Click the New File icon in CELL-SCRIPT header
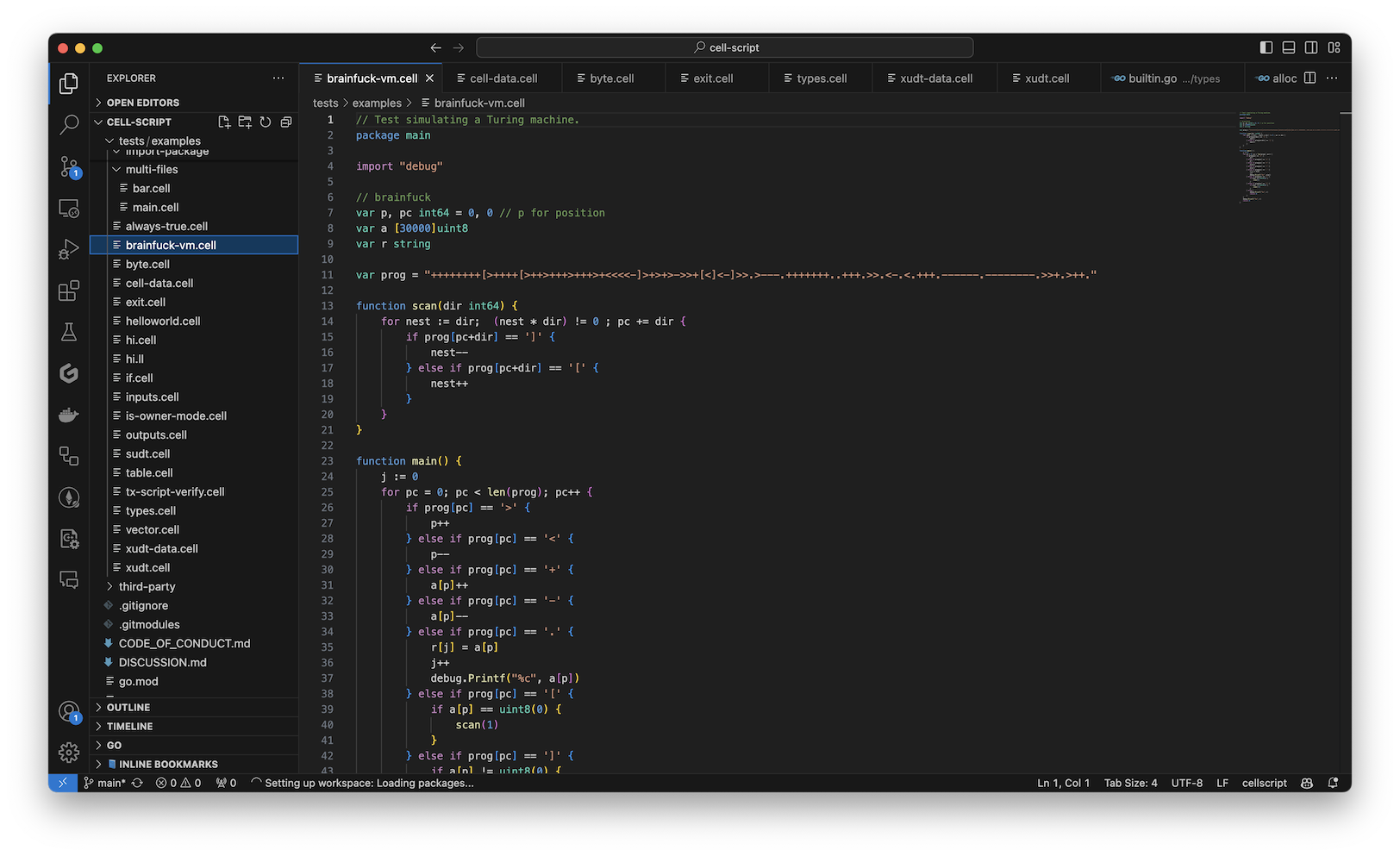Viewport: 1400px width, 856px height. point(224,122)
